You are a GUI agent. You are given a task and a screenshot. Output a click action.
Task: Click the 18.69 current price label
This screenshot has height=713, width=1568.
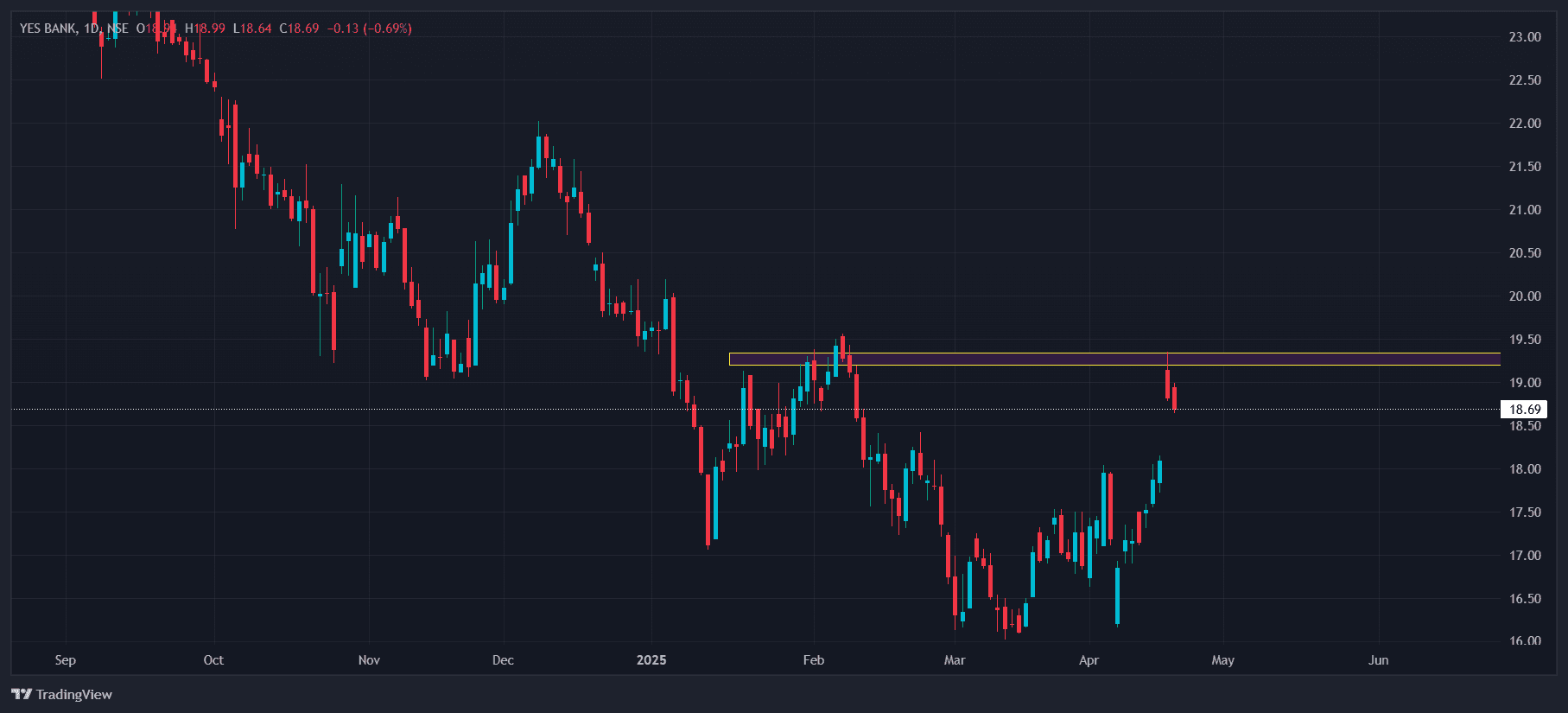pyautogui.click(x=1525, y=410)
